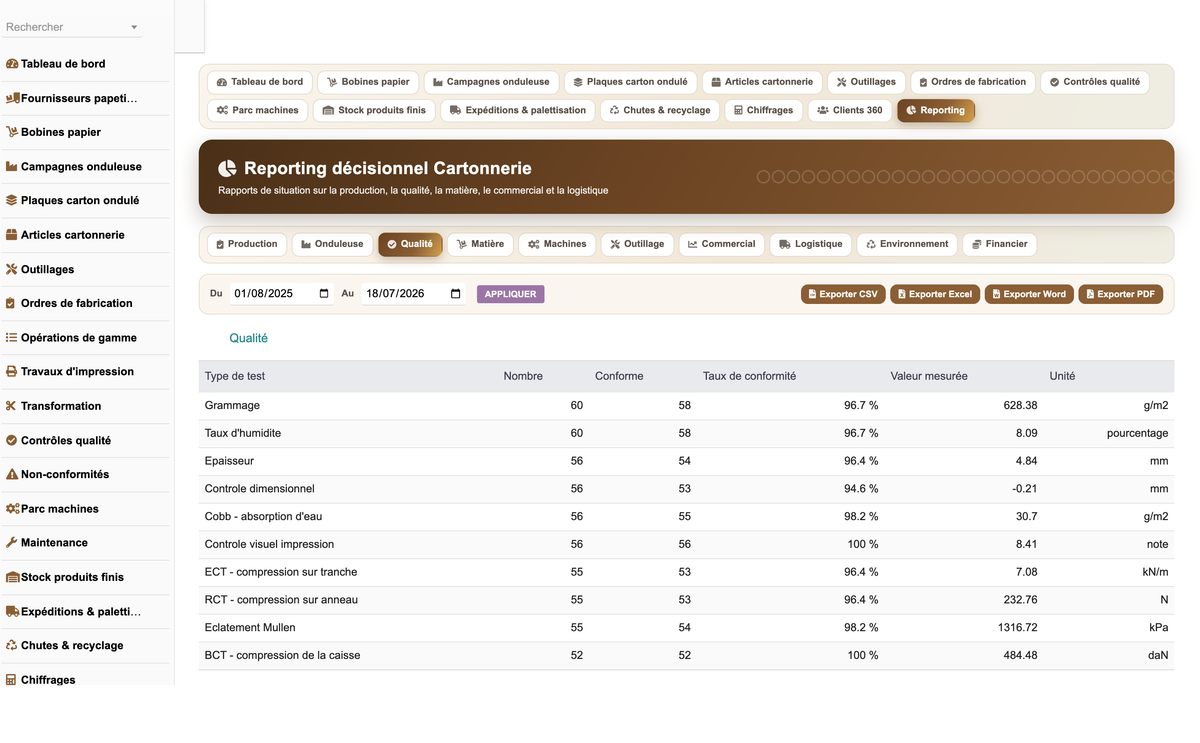
Task: Select the Outillages top navigation tab
Action: (866, 82)
